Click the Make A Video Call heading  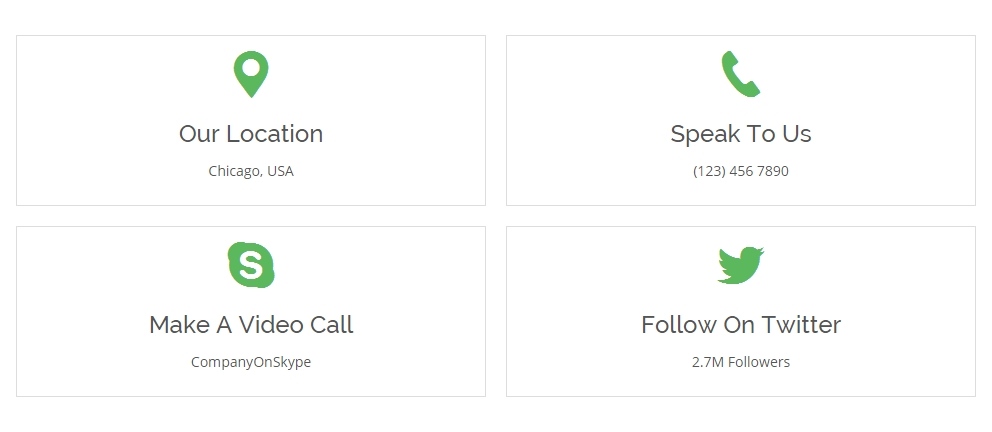click(x=251, y=324)
